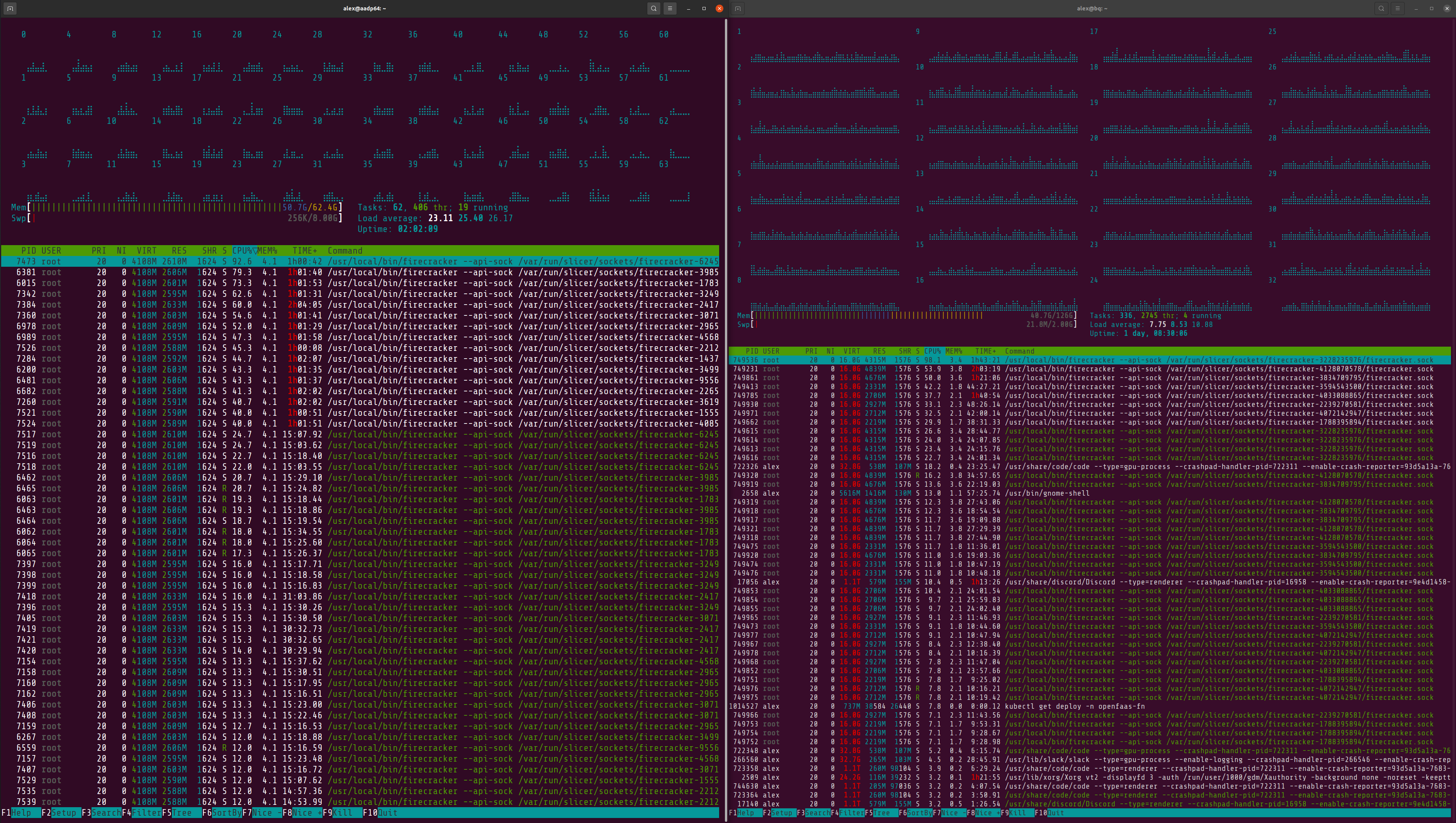
Task: Click F3 Search in the alex@aadp64 htop
Action: [x=101, y=812]
